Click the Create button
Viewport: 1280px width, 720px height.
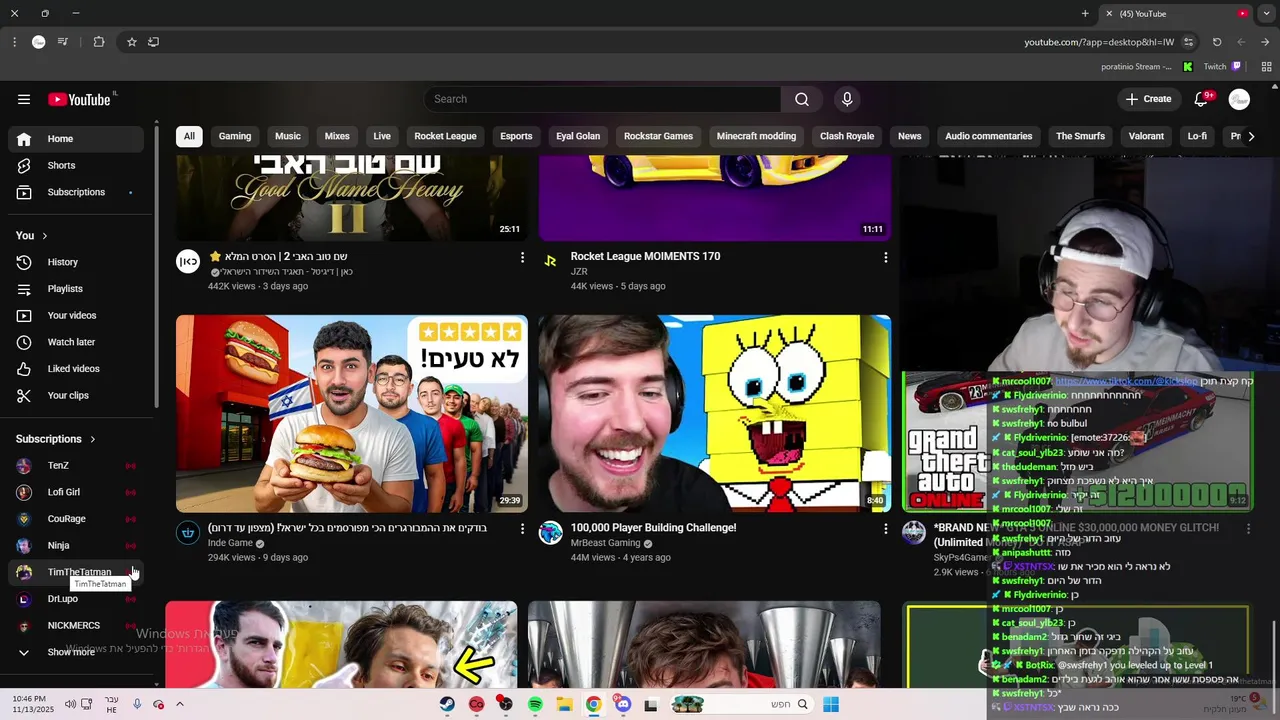(1148, 99)
